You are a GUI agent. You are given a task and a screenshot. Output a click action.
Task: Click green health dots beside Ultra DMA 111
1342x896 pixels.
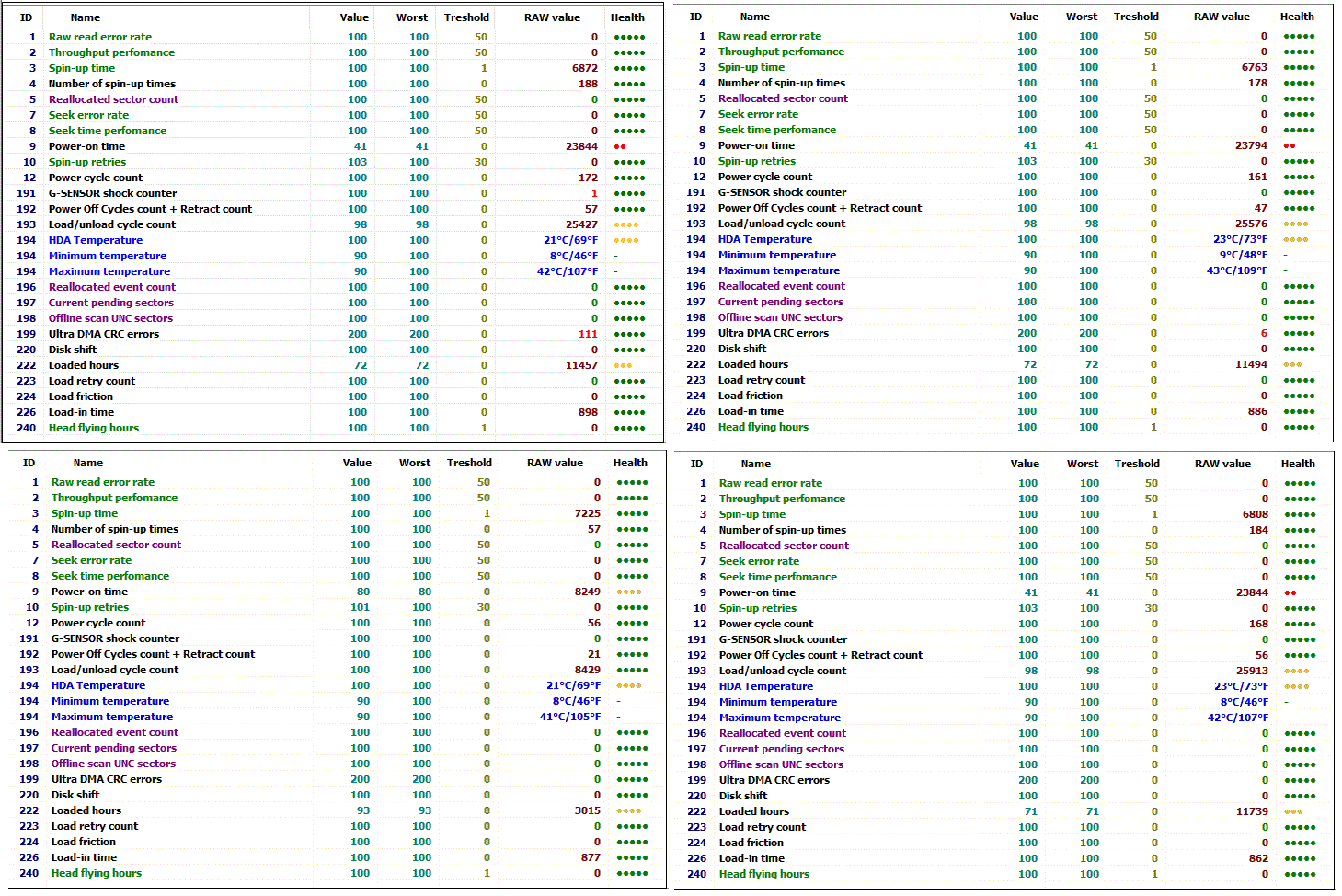[x=629, y=334]
